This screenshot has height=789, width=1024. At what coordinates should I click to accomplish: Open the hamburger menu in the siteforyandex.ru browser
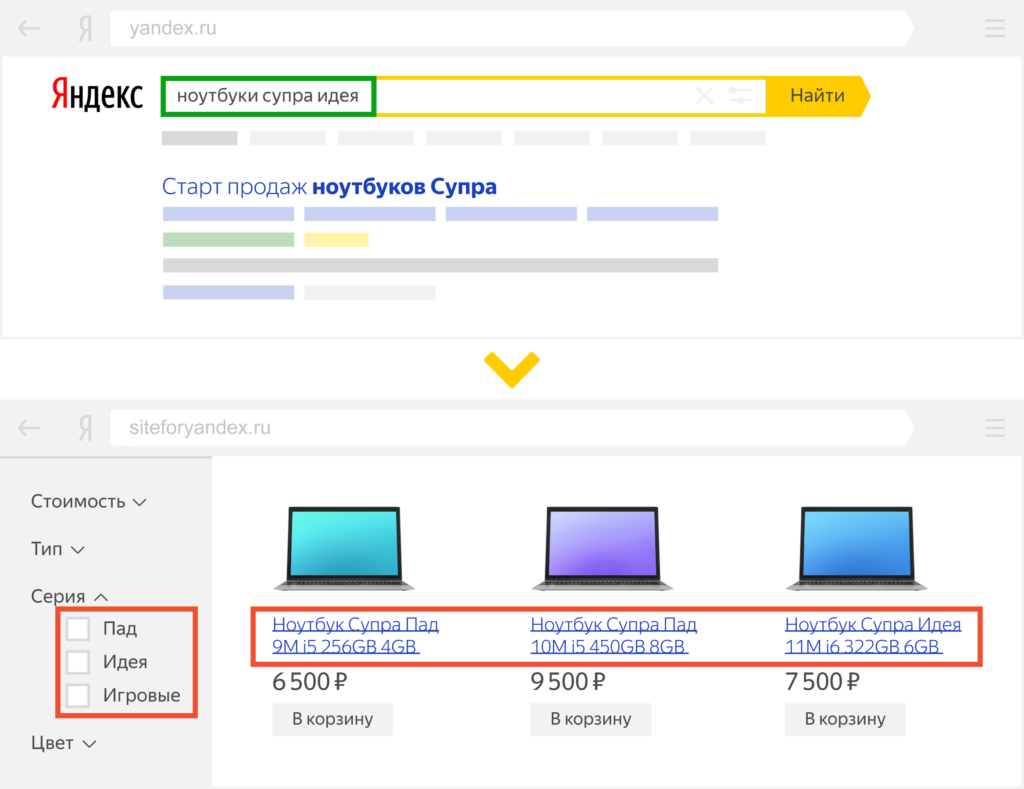point(994,428)
